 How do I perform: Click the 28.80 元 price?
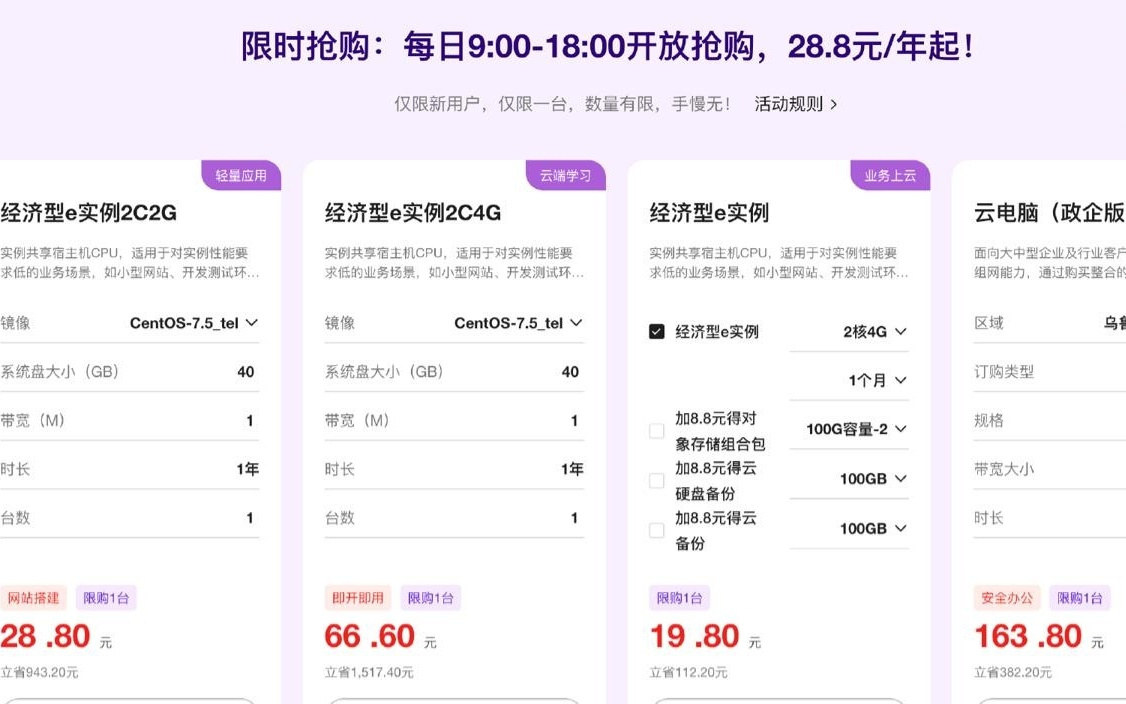tap(55, 636)
